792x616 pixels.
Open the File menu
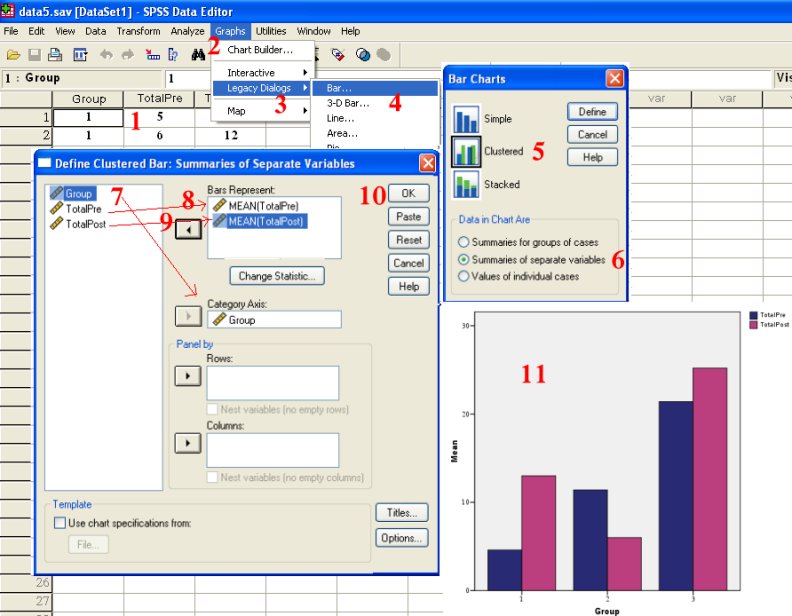[x=11, y=31]
